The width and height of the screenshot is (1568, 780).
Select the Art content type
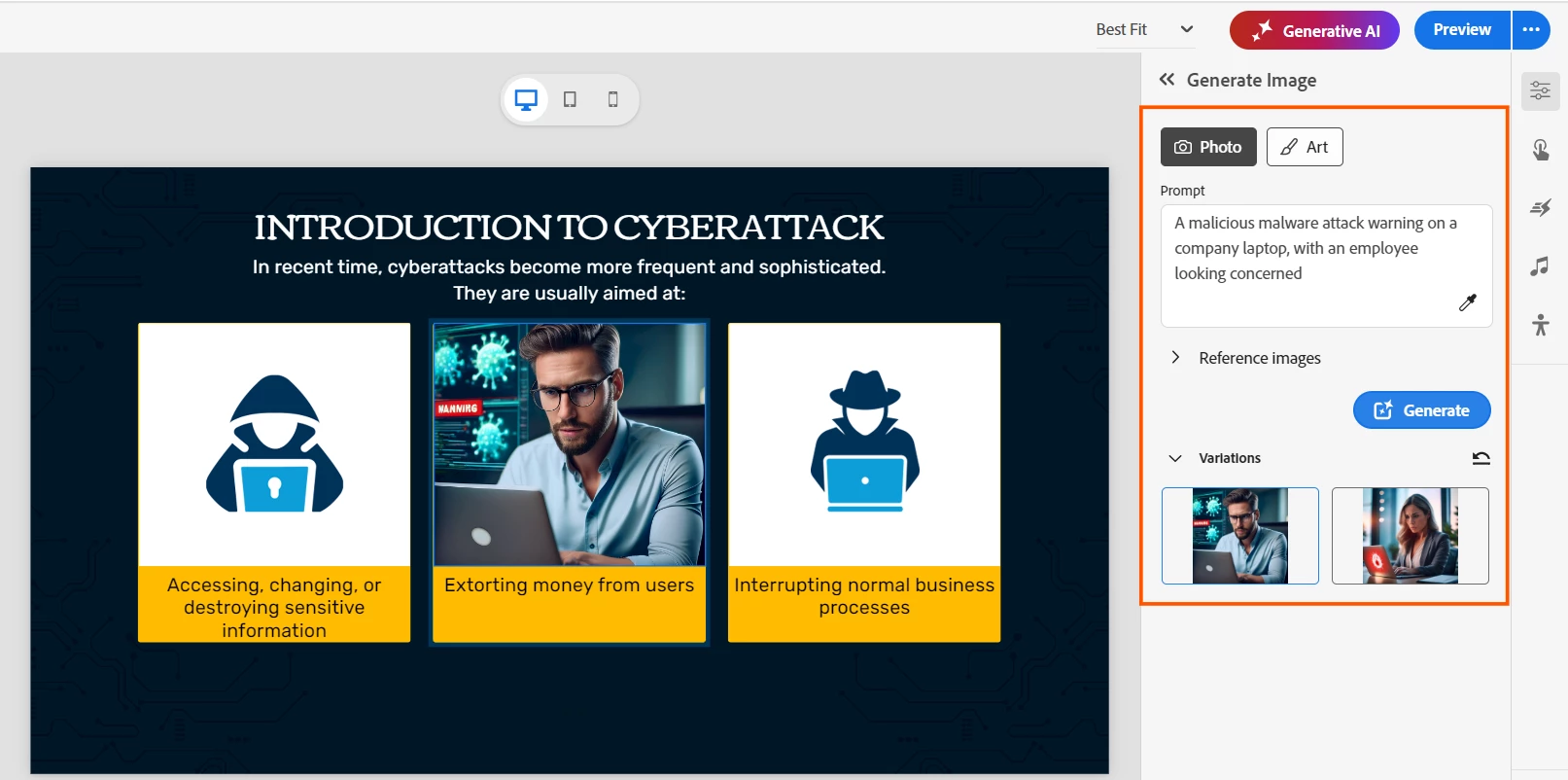pyautogui.click(x=1305, y=147)
